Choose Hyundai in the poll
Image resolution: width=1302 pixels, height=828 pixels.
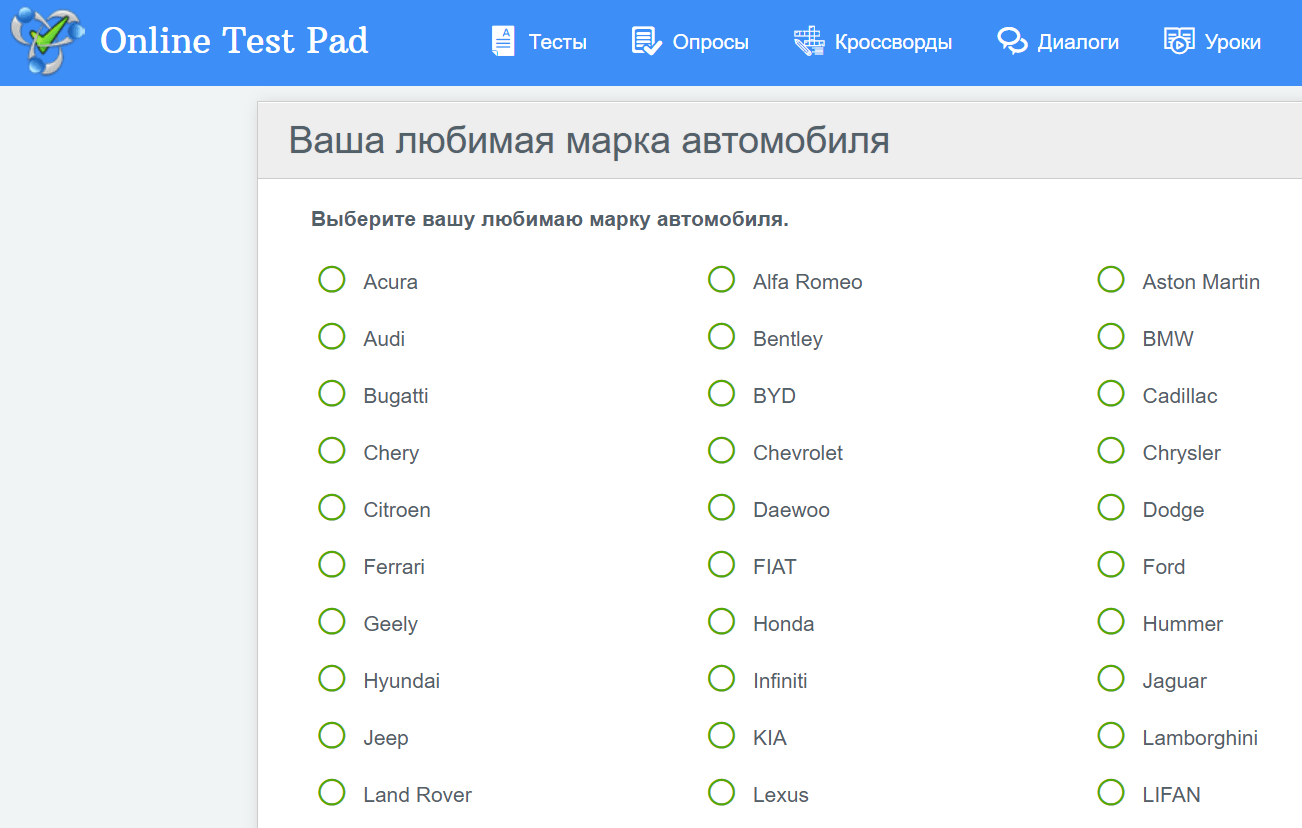coord(331,678)
